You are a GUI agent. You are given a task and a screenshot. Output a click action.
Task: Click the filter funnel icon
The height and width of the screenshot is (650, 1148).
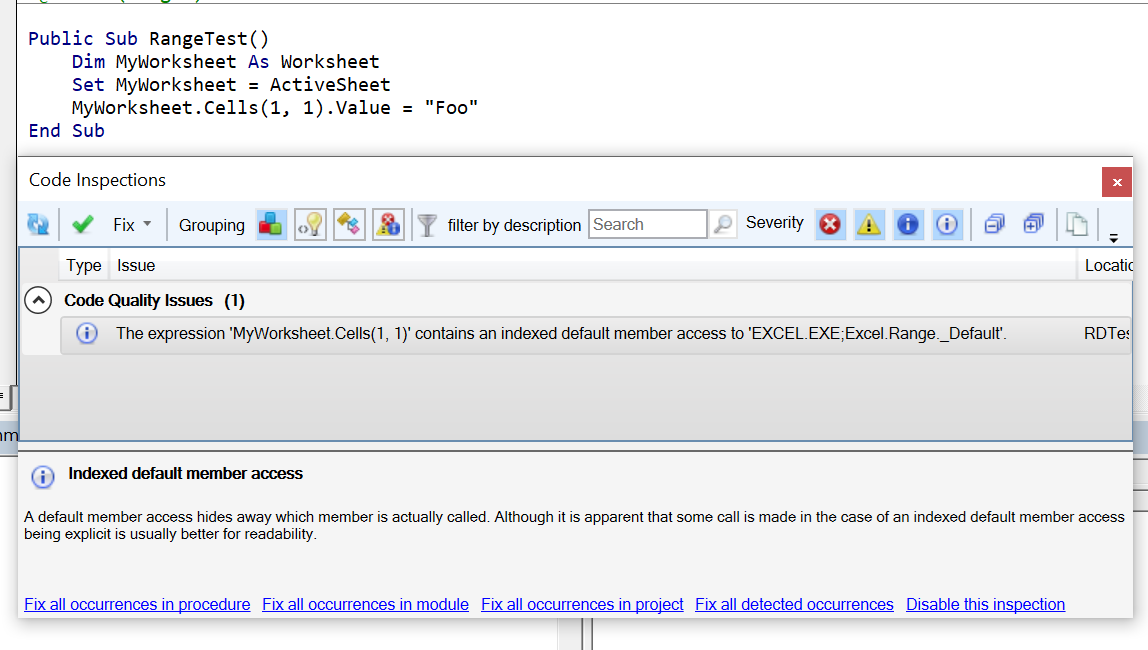427,225
